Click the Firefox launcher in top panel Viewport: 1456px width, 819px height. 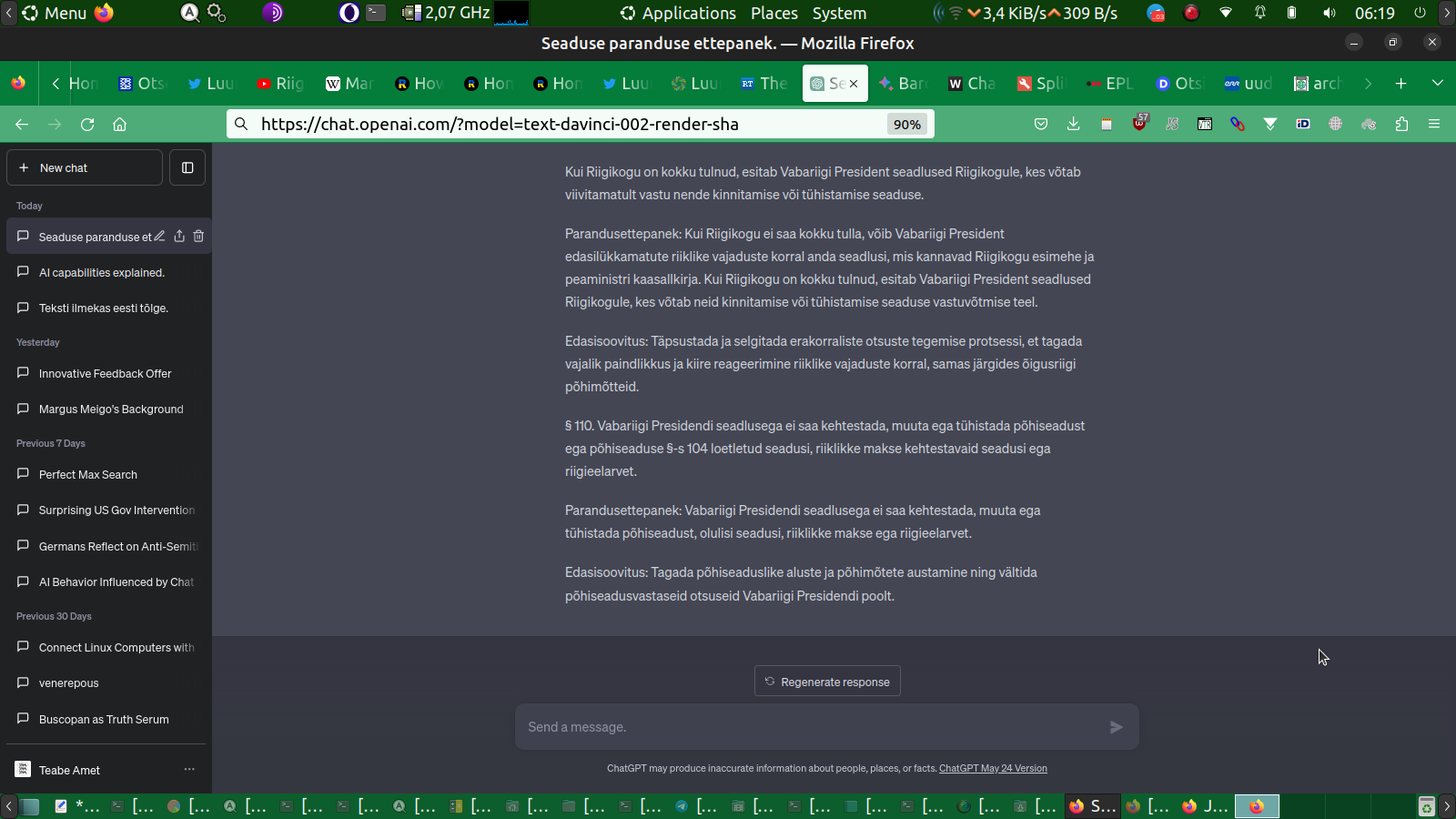pyautogui.click(x=105, y=13)
